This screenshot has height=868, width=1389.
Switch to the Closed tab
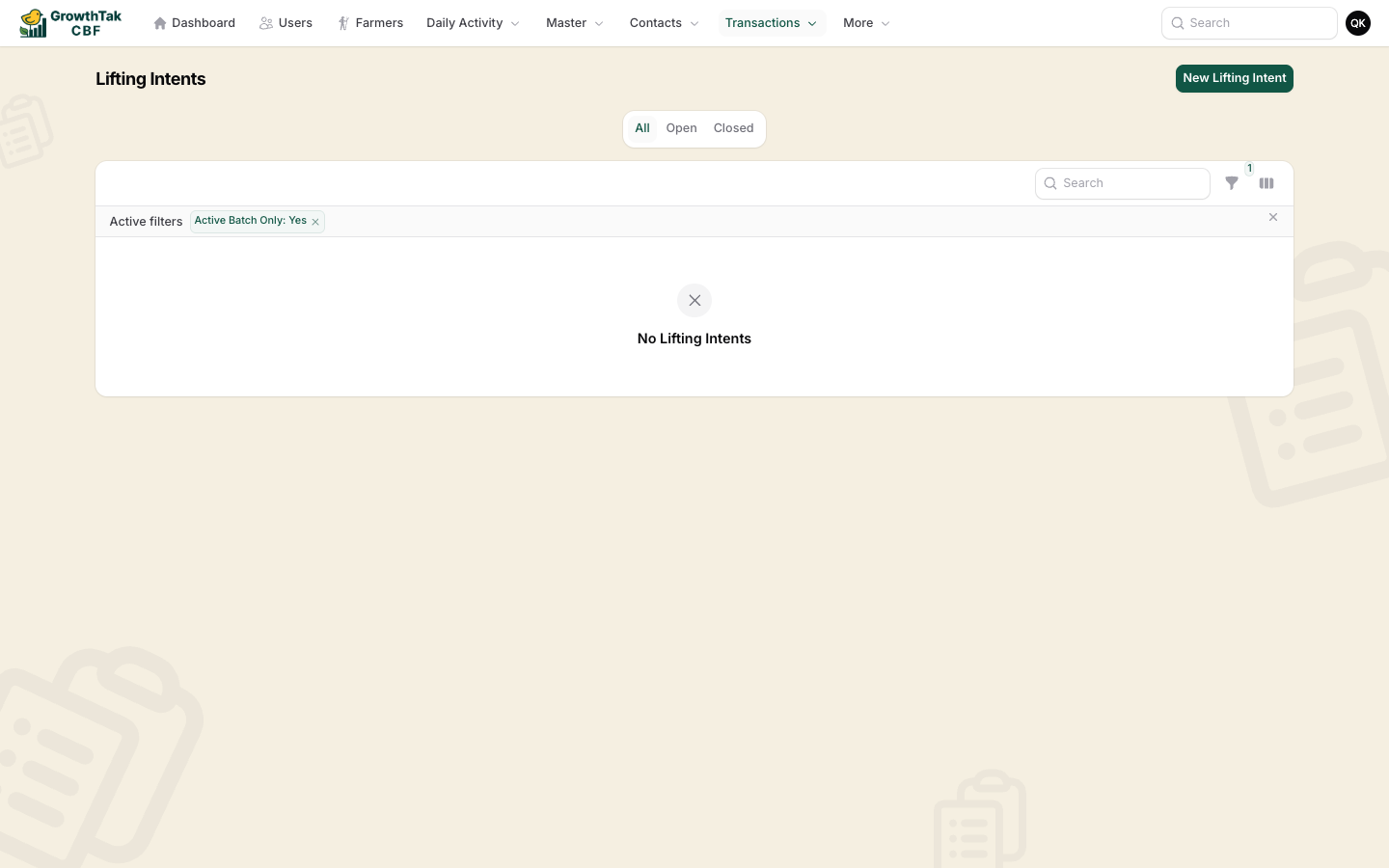pos(734,128)
